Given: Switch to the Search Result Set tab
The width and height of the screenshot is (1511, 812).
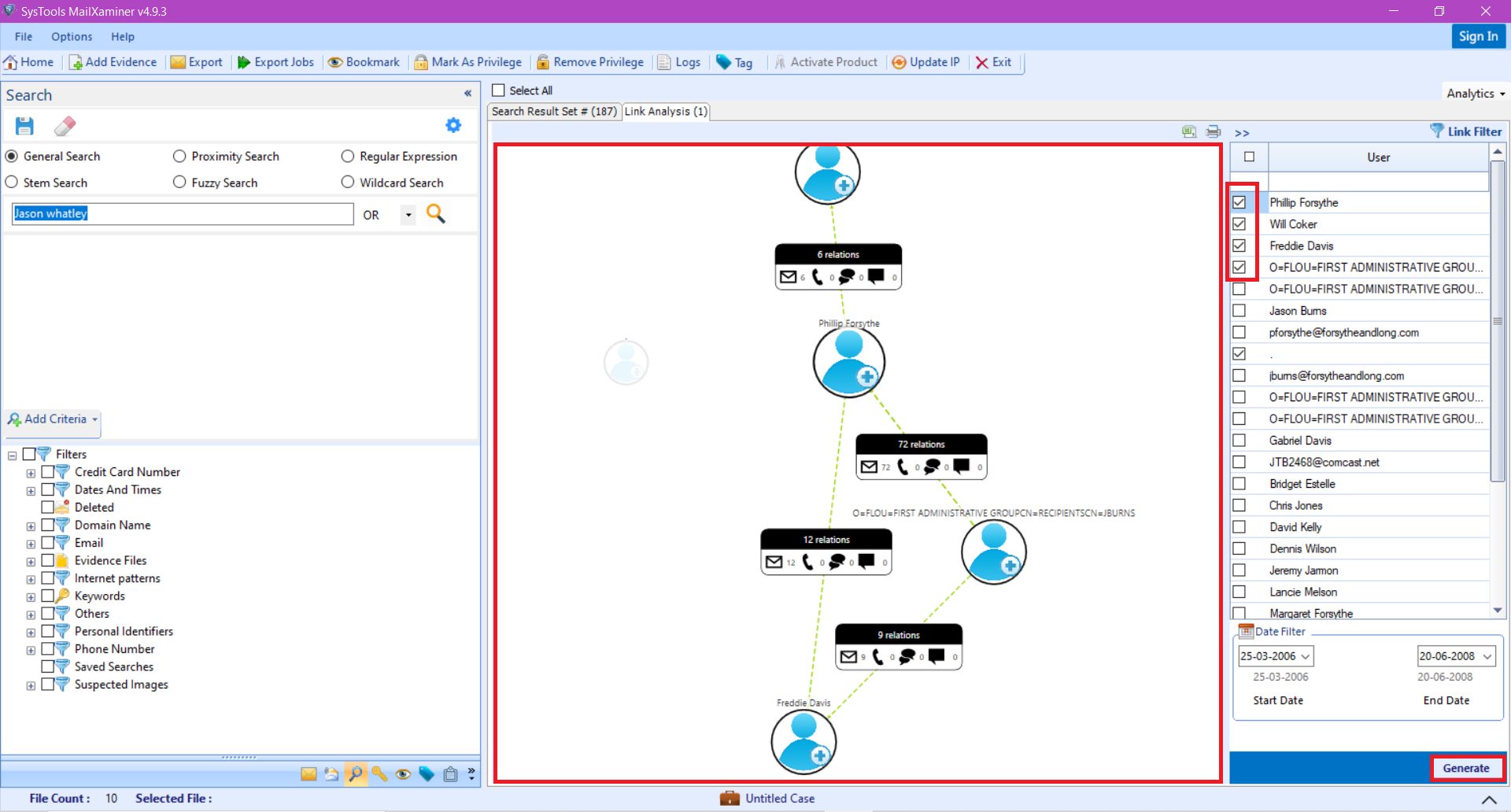Looking at the screenshot, I should pos(553,111).
